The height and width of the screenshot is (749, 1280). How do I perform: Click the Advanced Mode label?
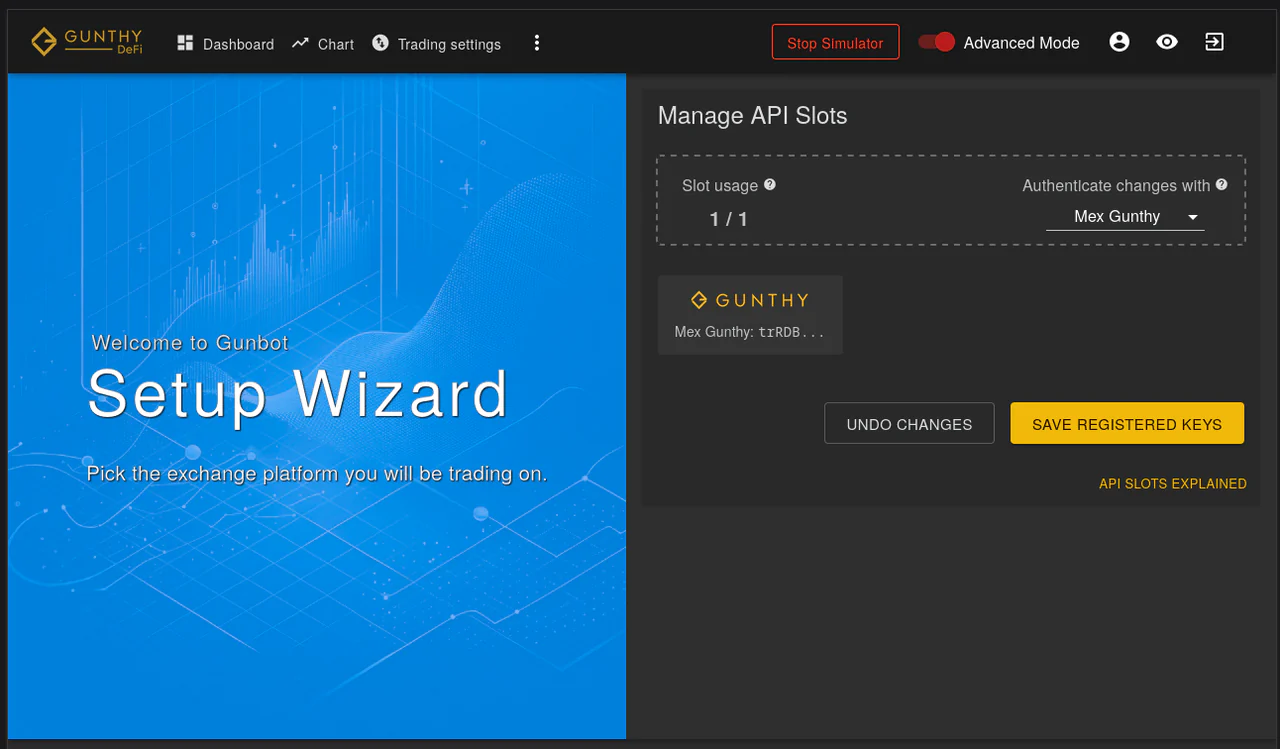coord(1021,43)
